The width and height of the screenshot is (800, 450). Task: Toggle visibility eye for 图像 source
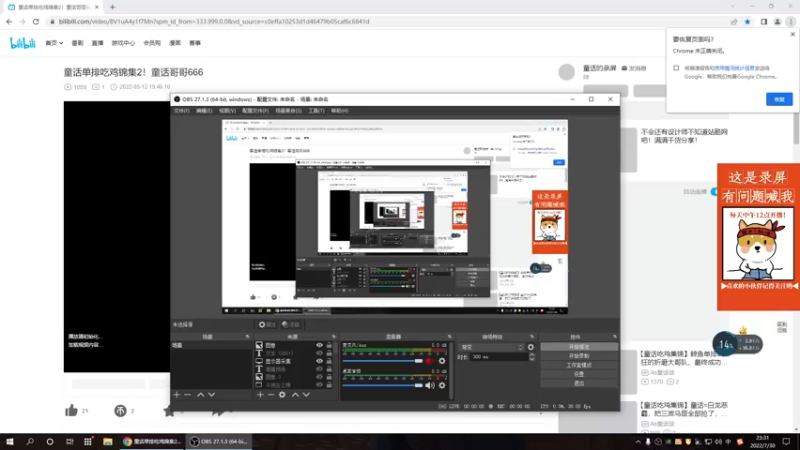[x=319, y=345]
